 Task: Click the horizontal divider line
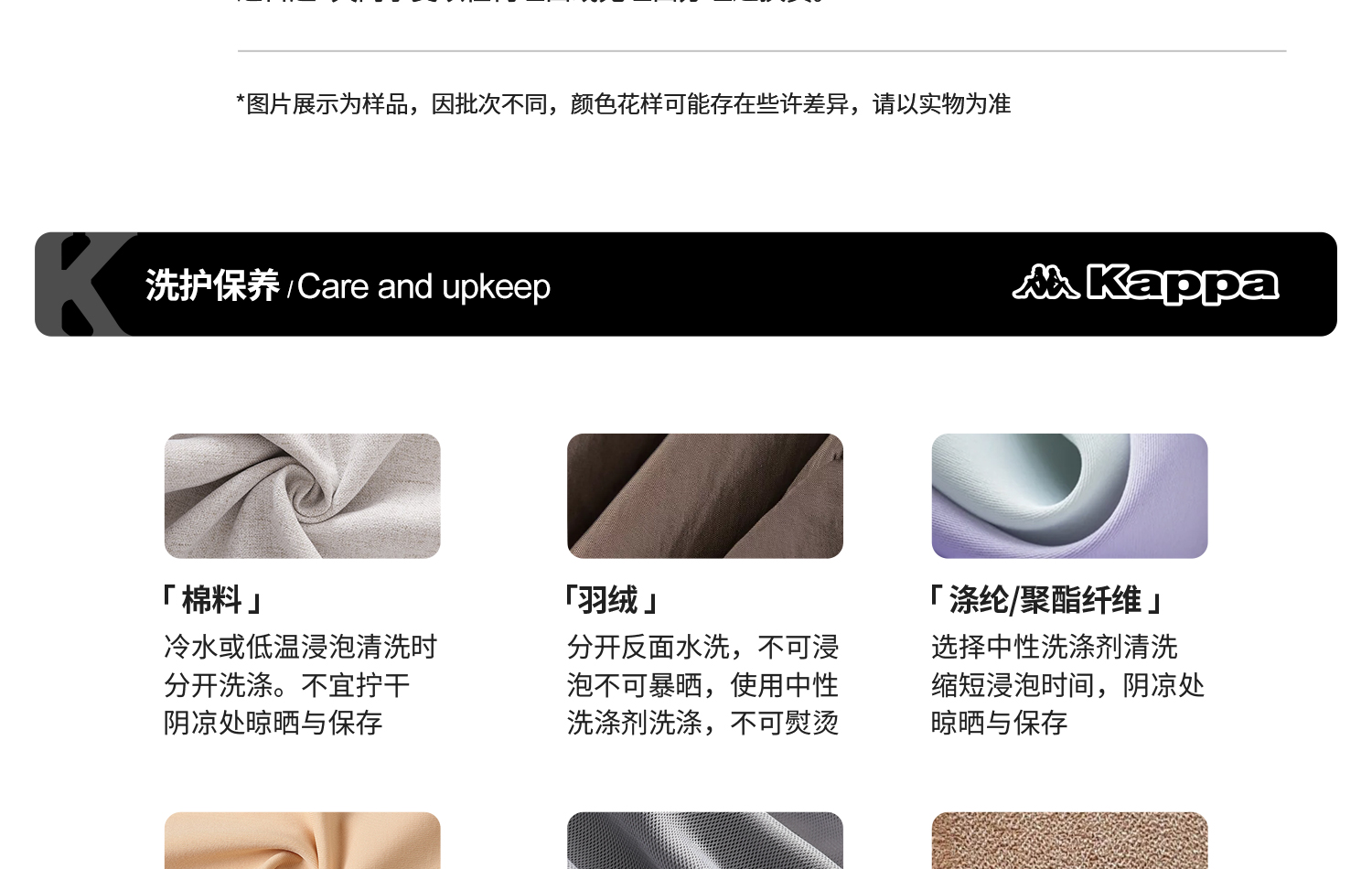[762, 51]
